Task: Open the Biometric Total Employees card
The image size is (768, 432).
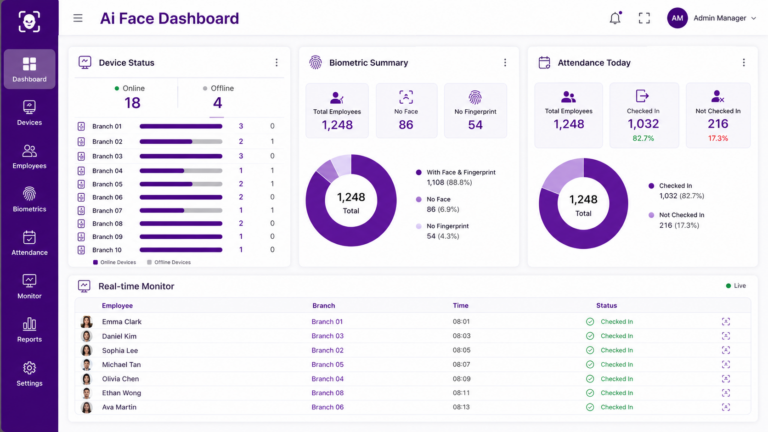Action: coord(337,111)
